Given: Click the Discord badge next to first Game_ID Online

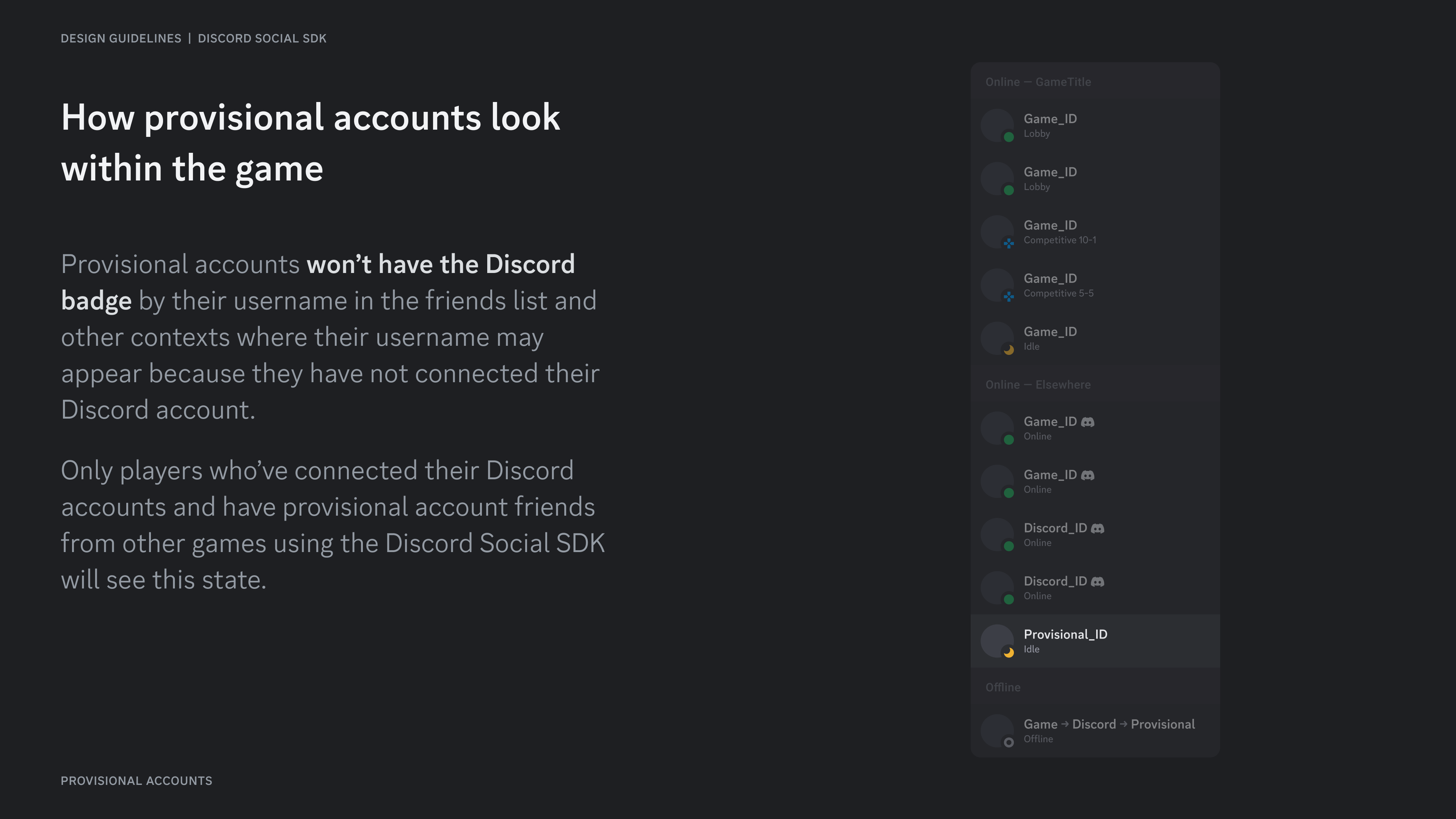Looking at the screenshot, I should 1088,422.
